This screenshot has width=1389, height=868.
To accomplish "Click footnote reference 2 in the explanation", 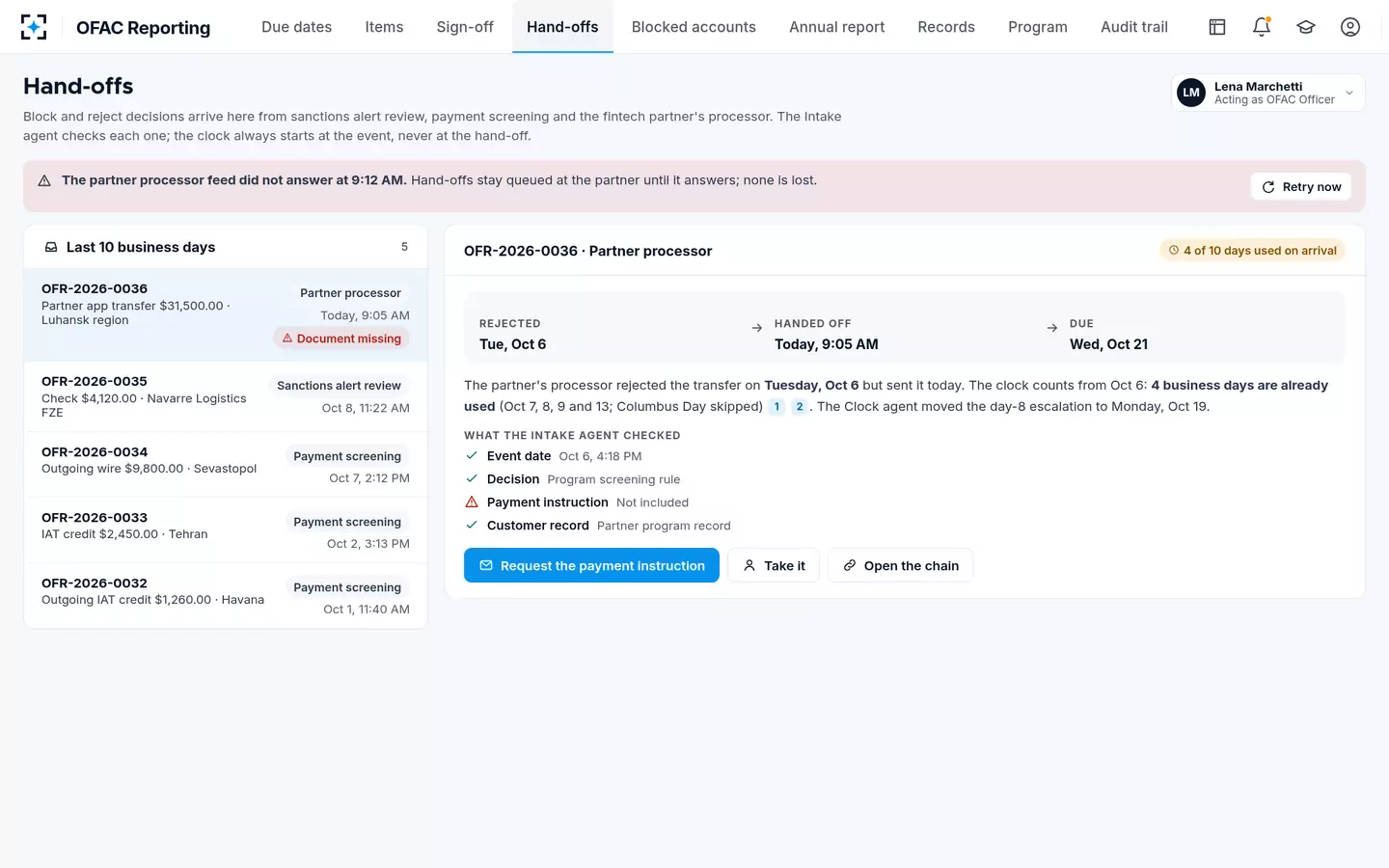I will pyautogui.click(x=800, y=407).
